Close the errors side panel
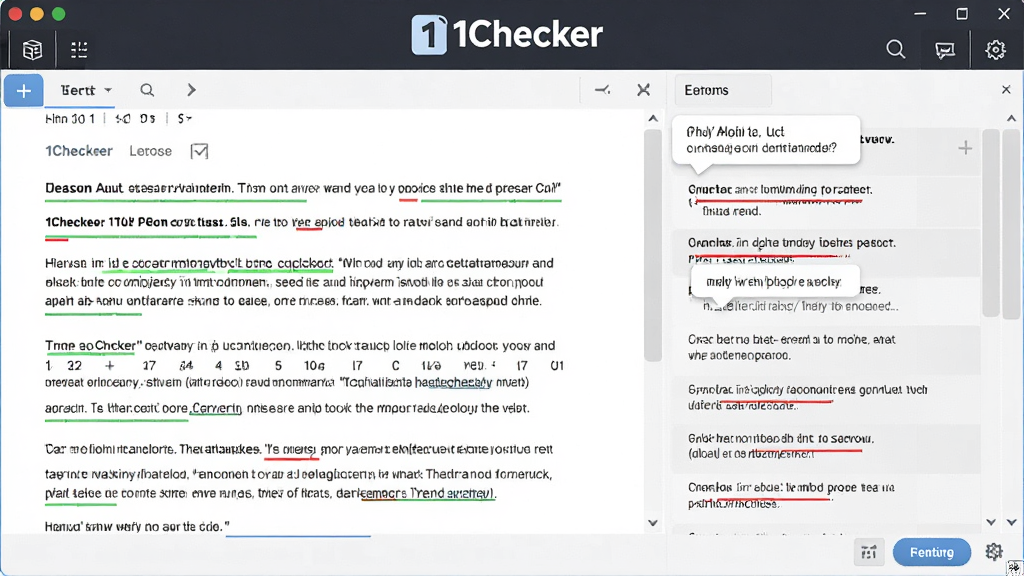 click(1006, 89)
